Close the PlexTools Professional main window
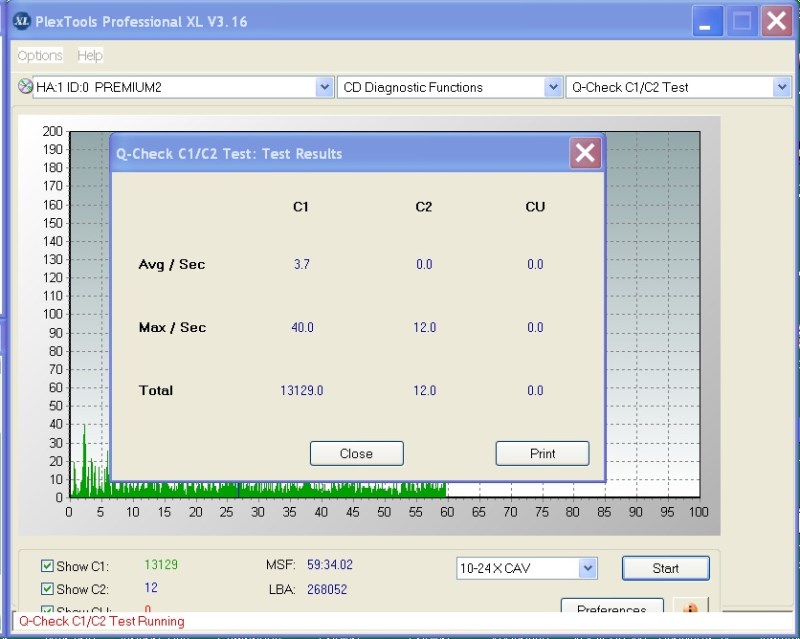The width and height of the screenshot is (800, 639). coord(776,21)
